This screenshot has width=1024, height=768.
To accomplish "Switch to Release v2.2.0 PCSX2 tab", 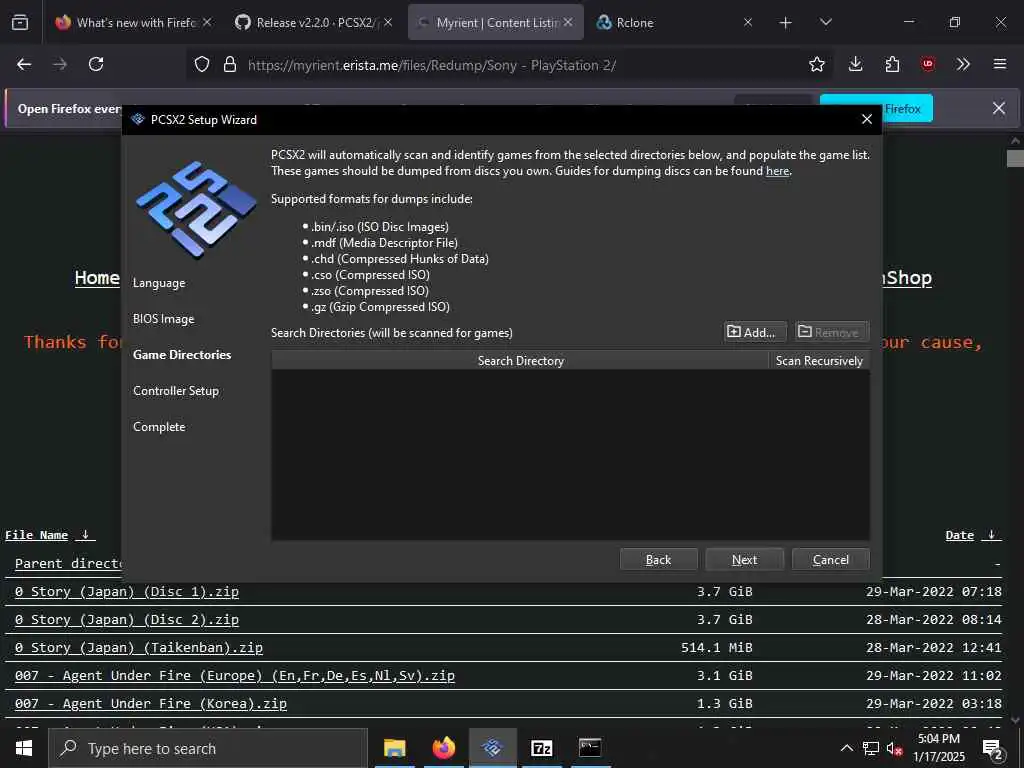I will [x=313, y=22].
